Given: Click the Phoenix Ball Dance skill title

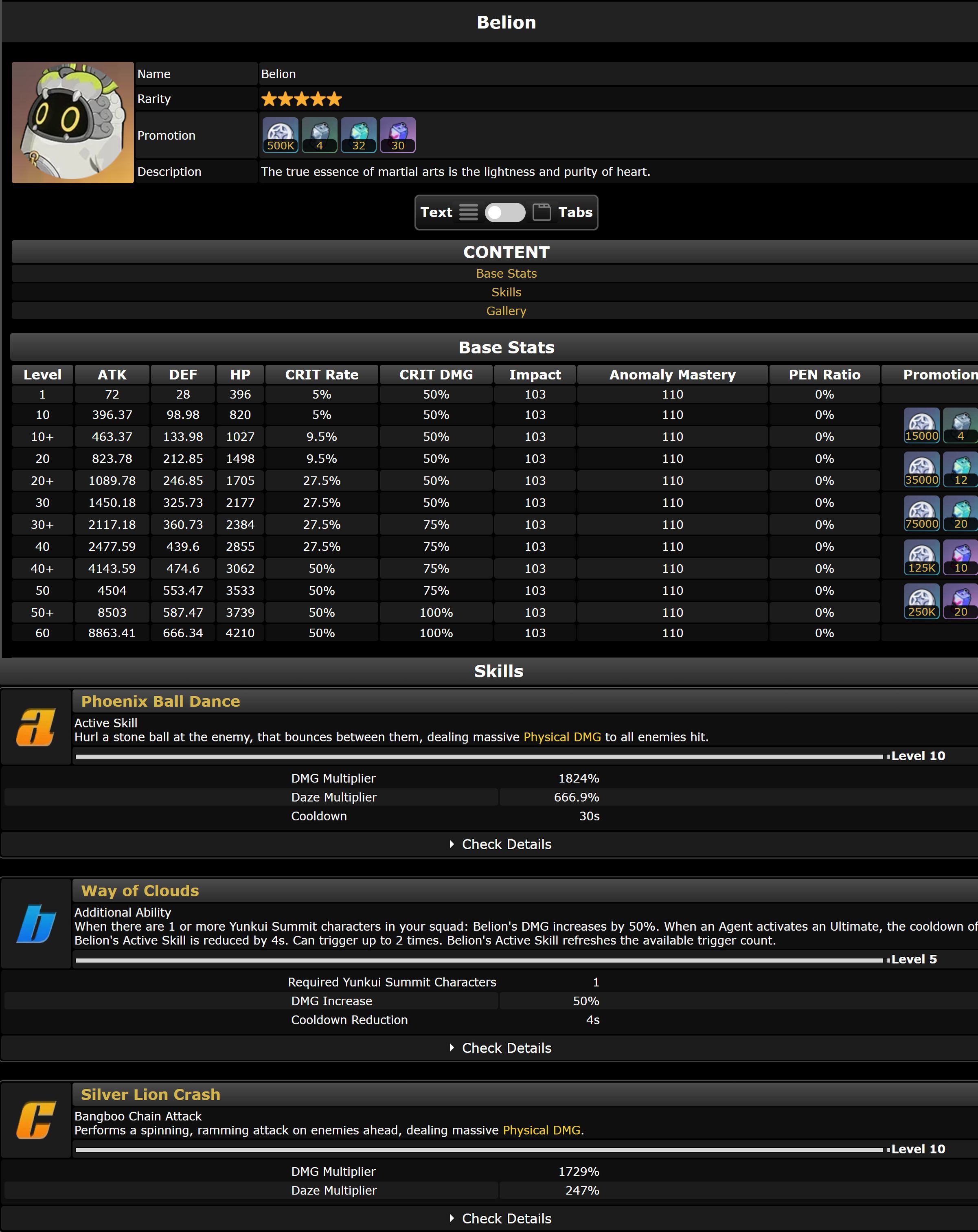Looking at the screenshot, I should coord(160,701).
